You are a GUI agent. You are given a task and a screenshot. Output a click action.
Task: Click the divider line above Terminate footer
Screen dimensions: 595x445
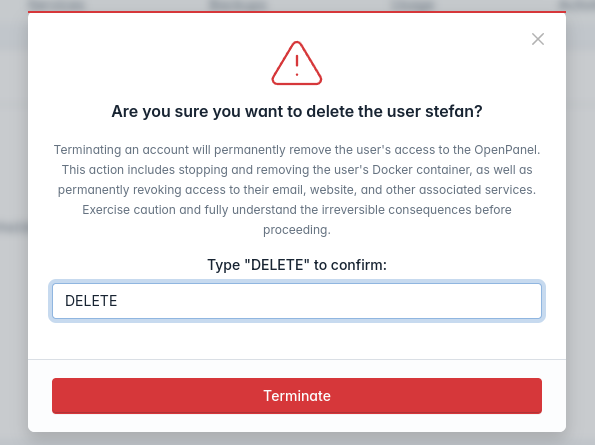[297, 359]
